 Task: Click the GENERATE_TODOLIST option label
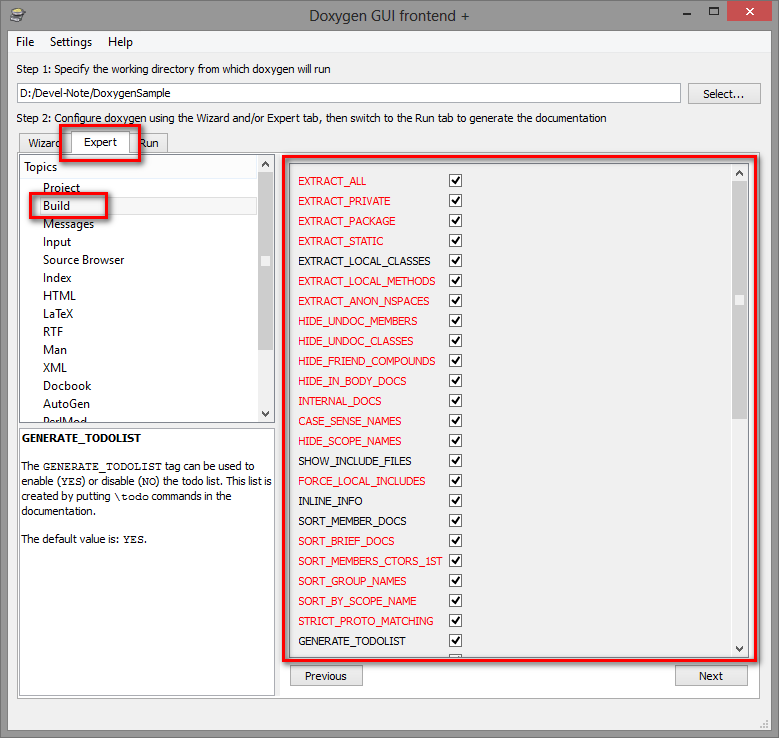pos(352,641)
